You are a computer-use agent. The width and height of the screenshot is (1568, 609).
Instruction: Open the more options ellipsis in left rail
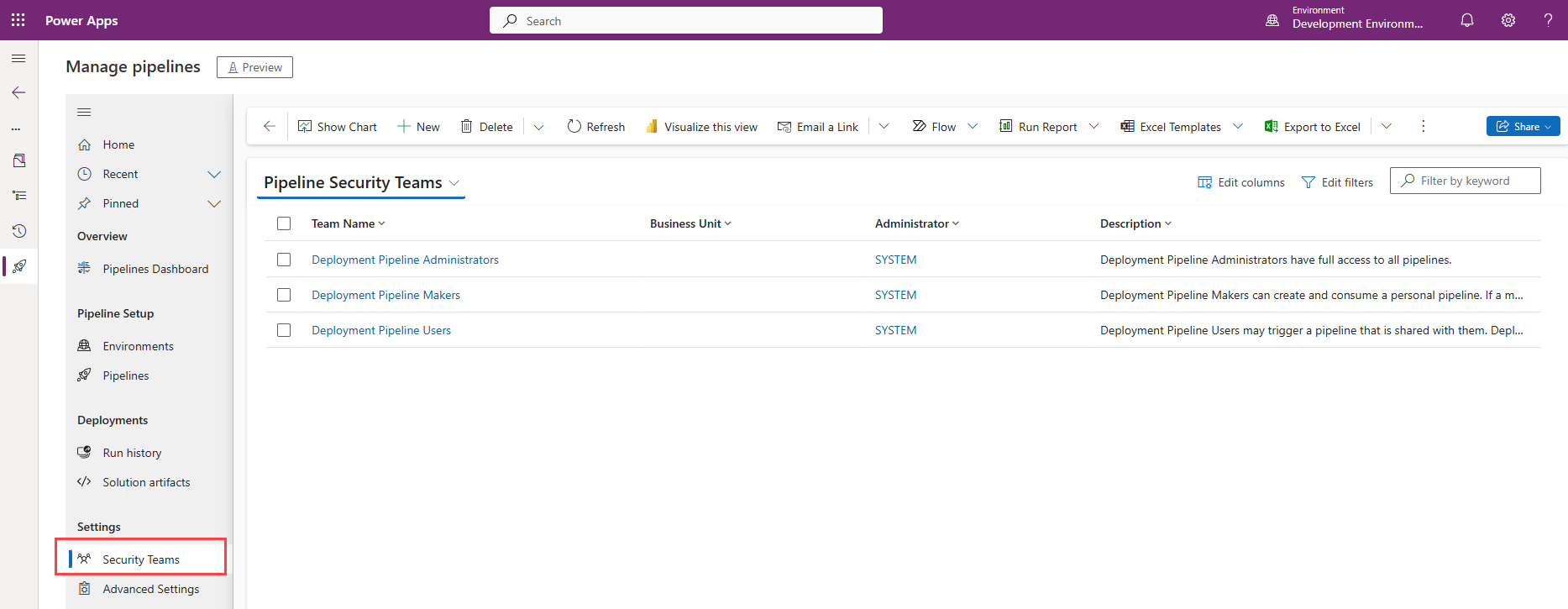(x=16, y=129)
